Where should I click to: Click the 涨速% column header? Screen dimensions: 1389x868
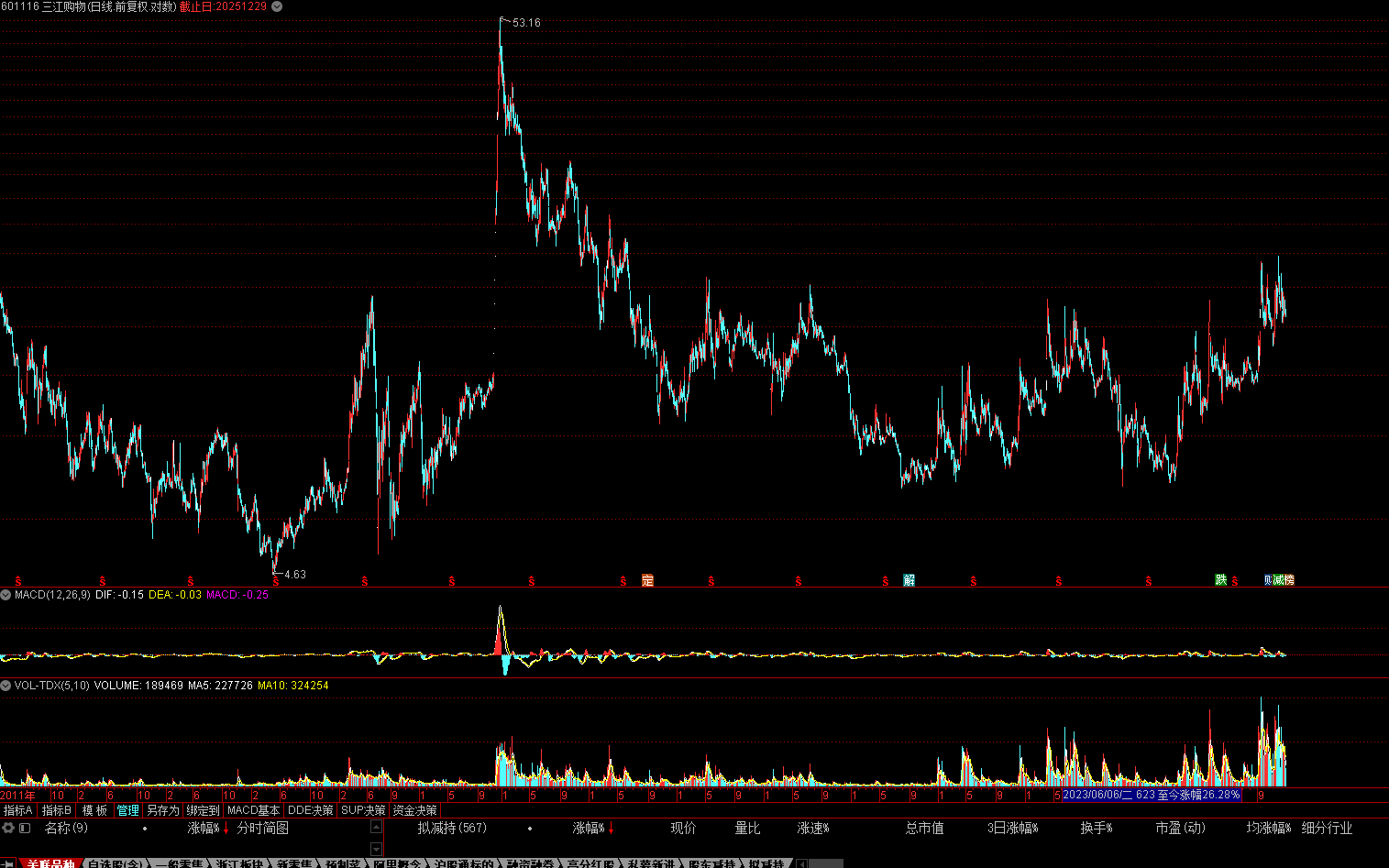click(x=813, y=828)
